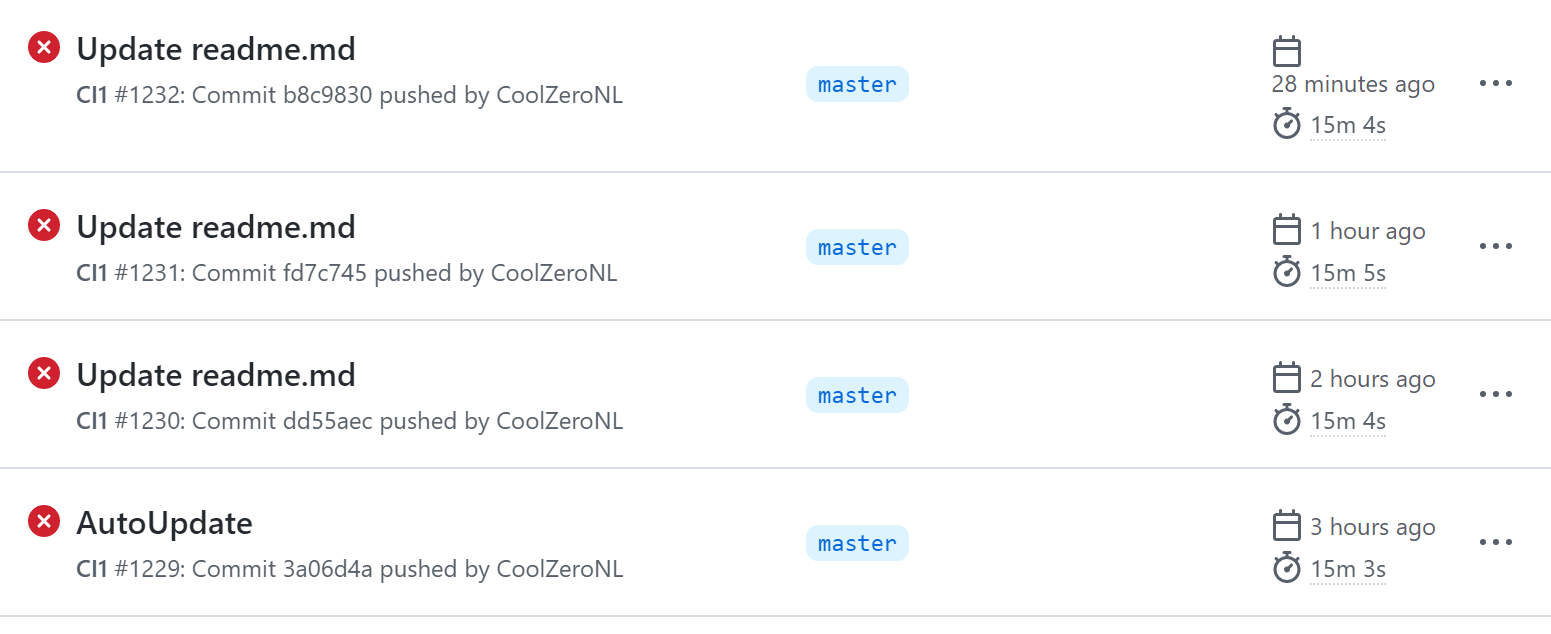Screen dimensions: 1551x634
Task: Click CoolZeroNL in the run #1230 description
Action: click(559, 420)
